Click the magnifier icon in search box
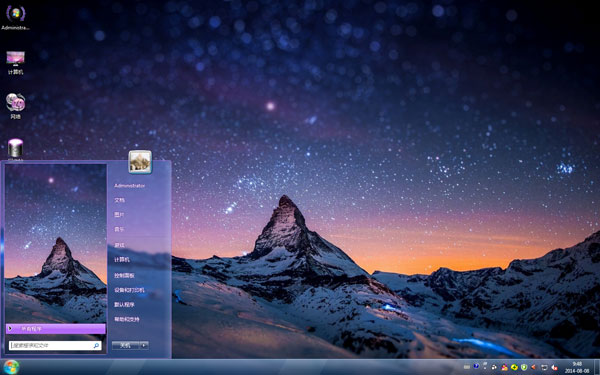 [x=96, y=346]
